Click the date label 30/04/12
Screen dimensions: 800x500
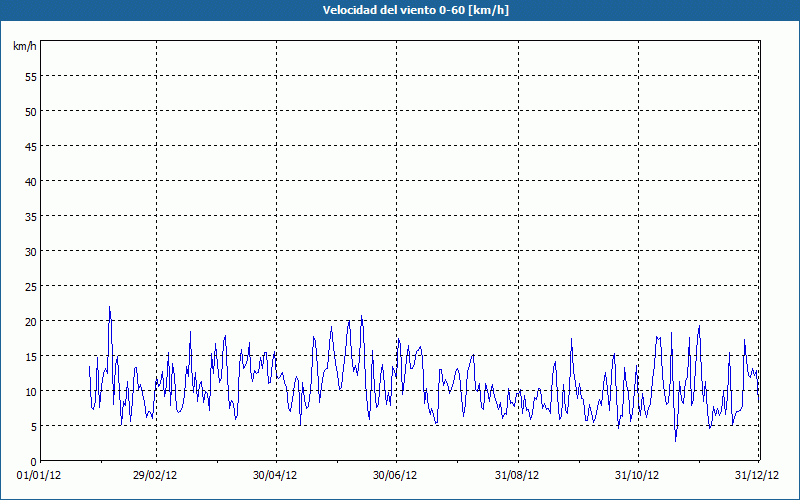tap(275, 476)
